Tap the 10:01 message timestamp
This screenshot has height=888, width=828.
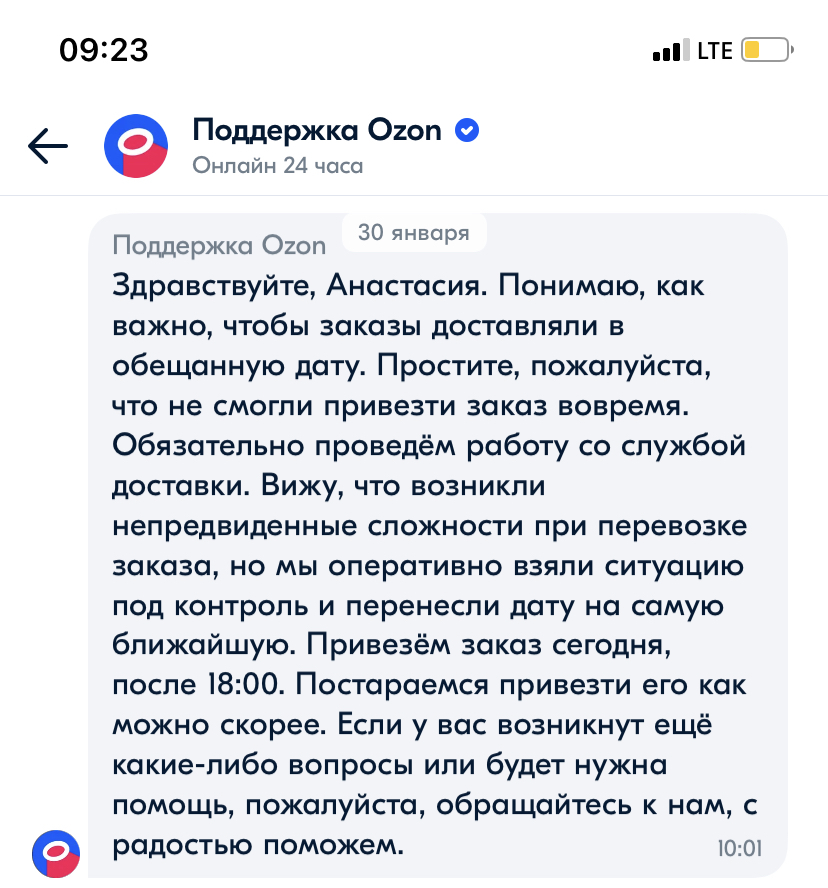[740, 849]
